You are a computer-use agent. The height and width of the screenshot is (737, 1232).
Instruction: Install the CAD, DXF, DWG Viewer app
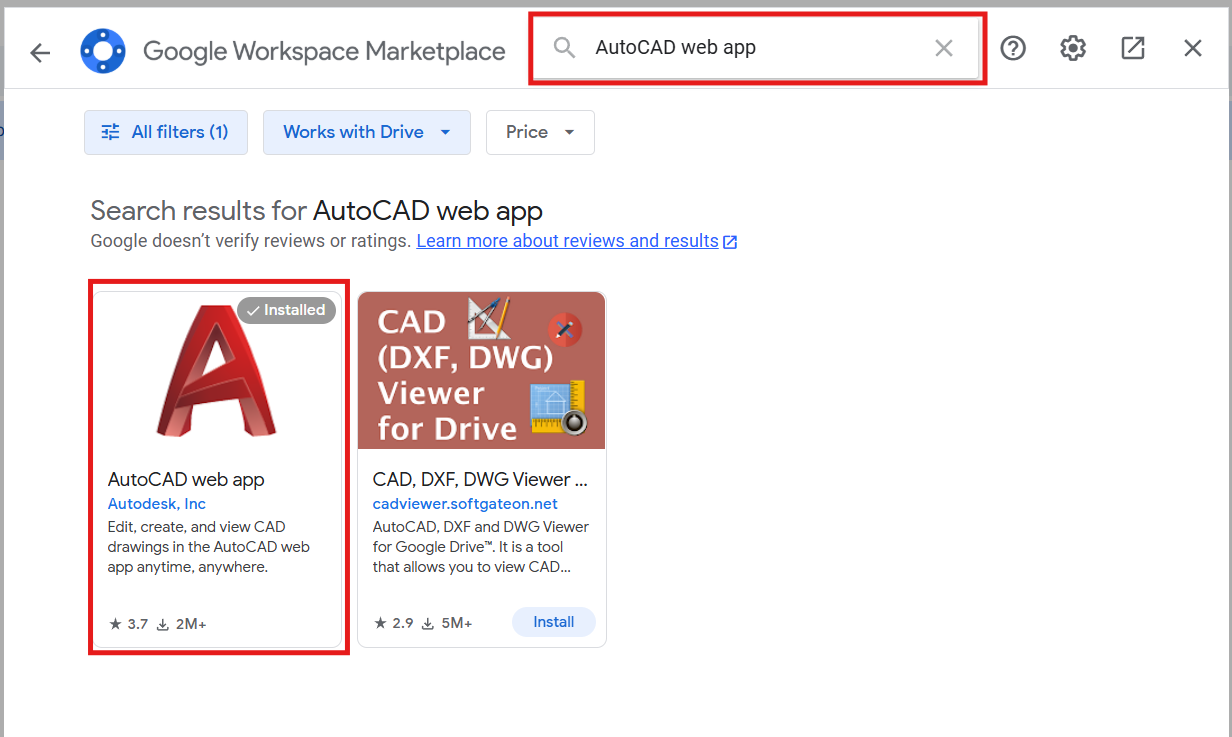[x=553, y=621]
